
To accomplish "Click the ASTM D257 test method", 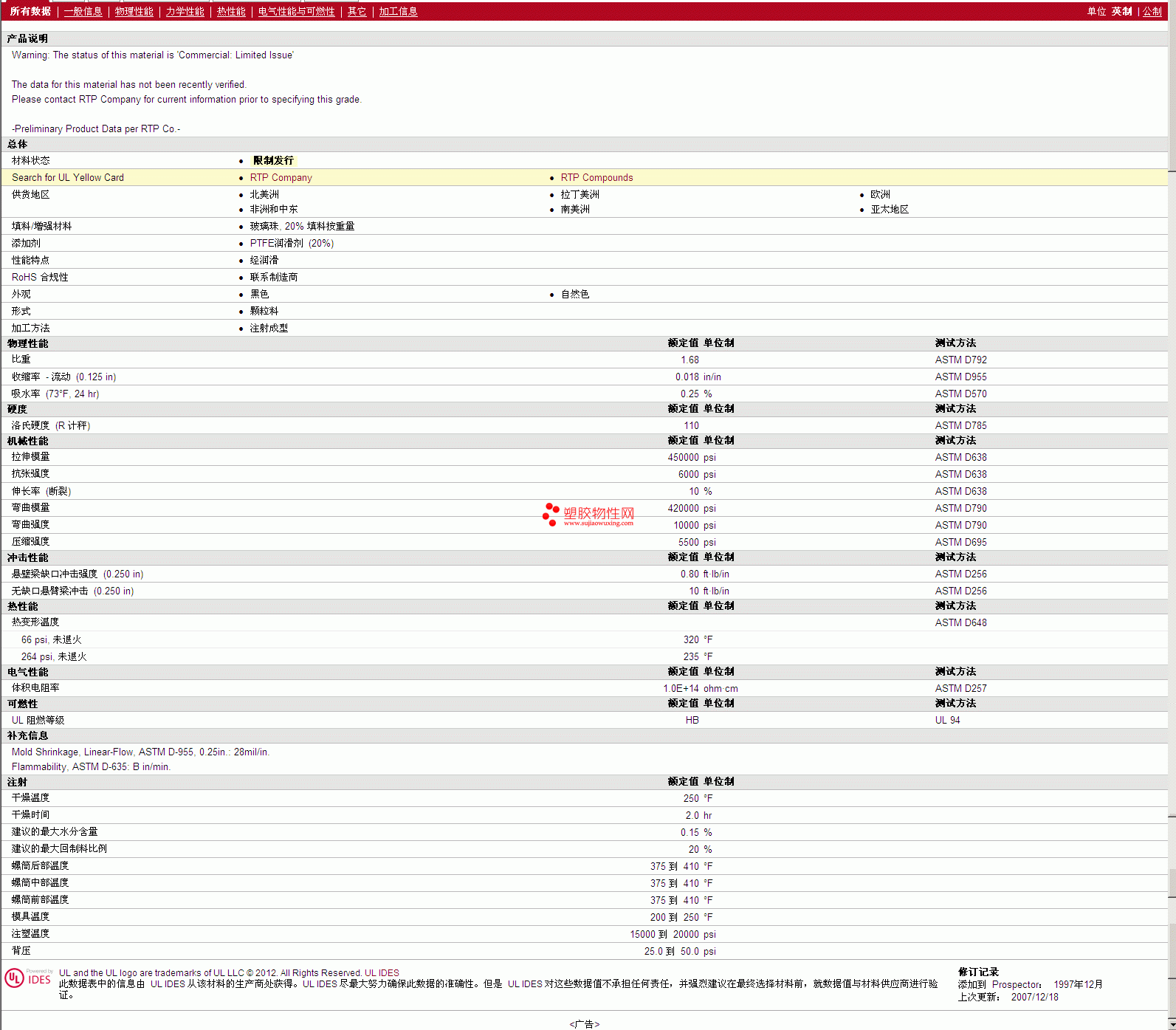I will tap(960, 688).
